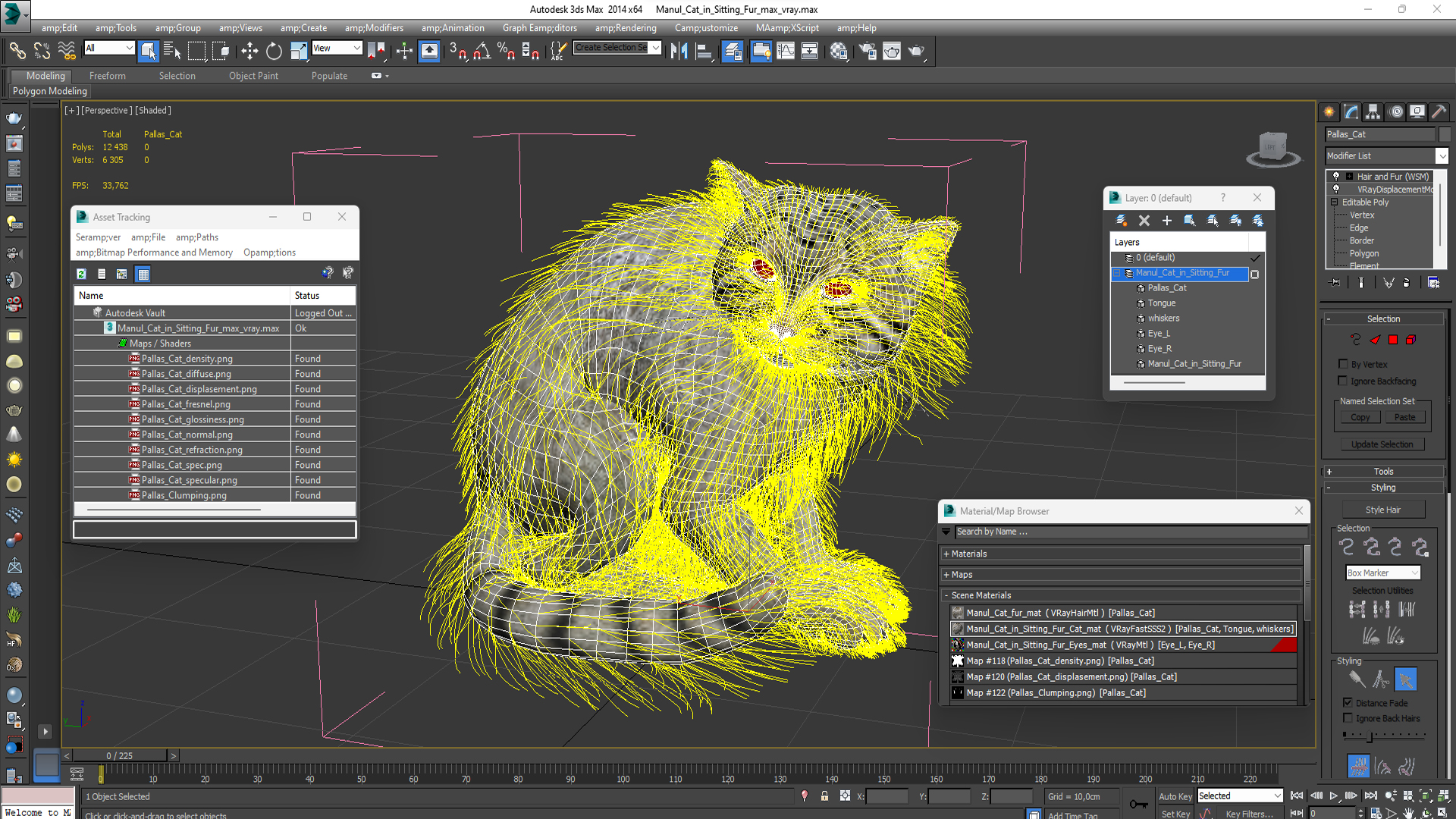The height and width of the screenshot is (819, 1456).
Task: Collapse the Scene Materials section
Action: point(946,595)
